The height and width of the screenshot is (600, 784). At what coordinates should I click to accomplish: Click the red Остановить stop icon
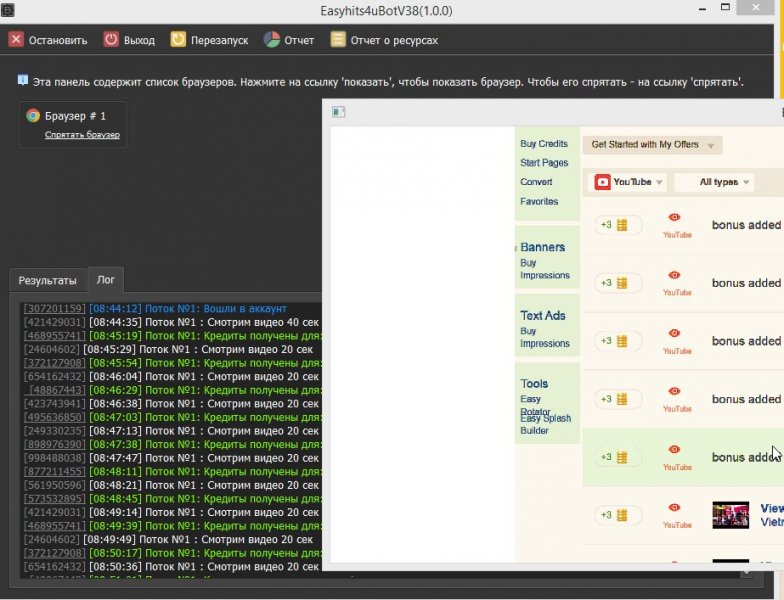pos(16,40)
